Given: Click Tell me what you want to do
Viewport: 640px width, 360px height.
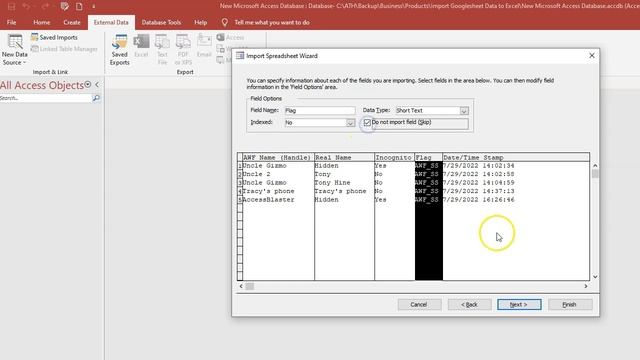Looking at the screenshot, I should tap(272, 22).
